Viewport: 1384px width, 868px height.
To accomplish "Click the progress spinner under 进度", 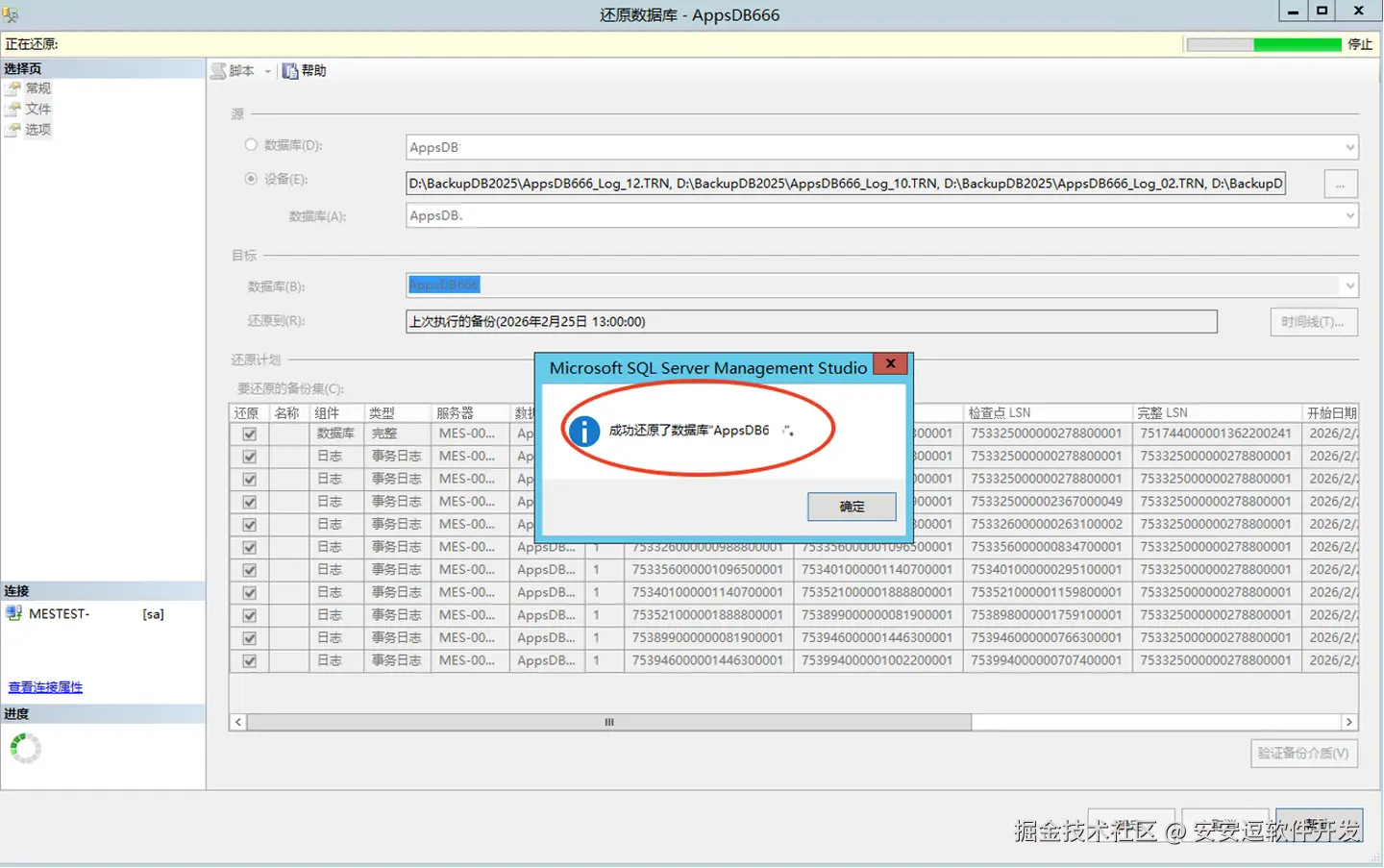I will 25,748.
